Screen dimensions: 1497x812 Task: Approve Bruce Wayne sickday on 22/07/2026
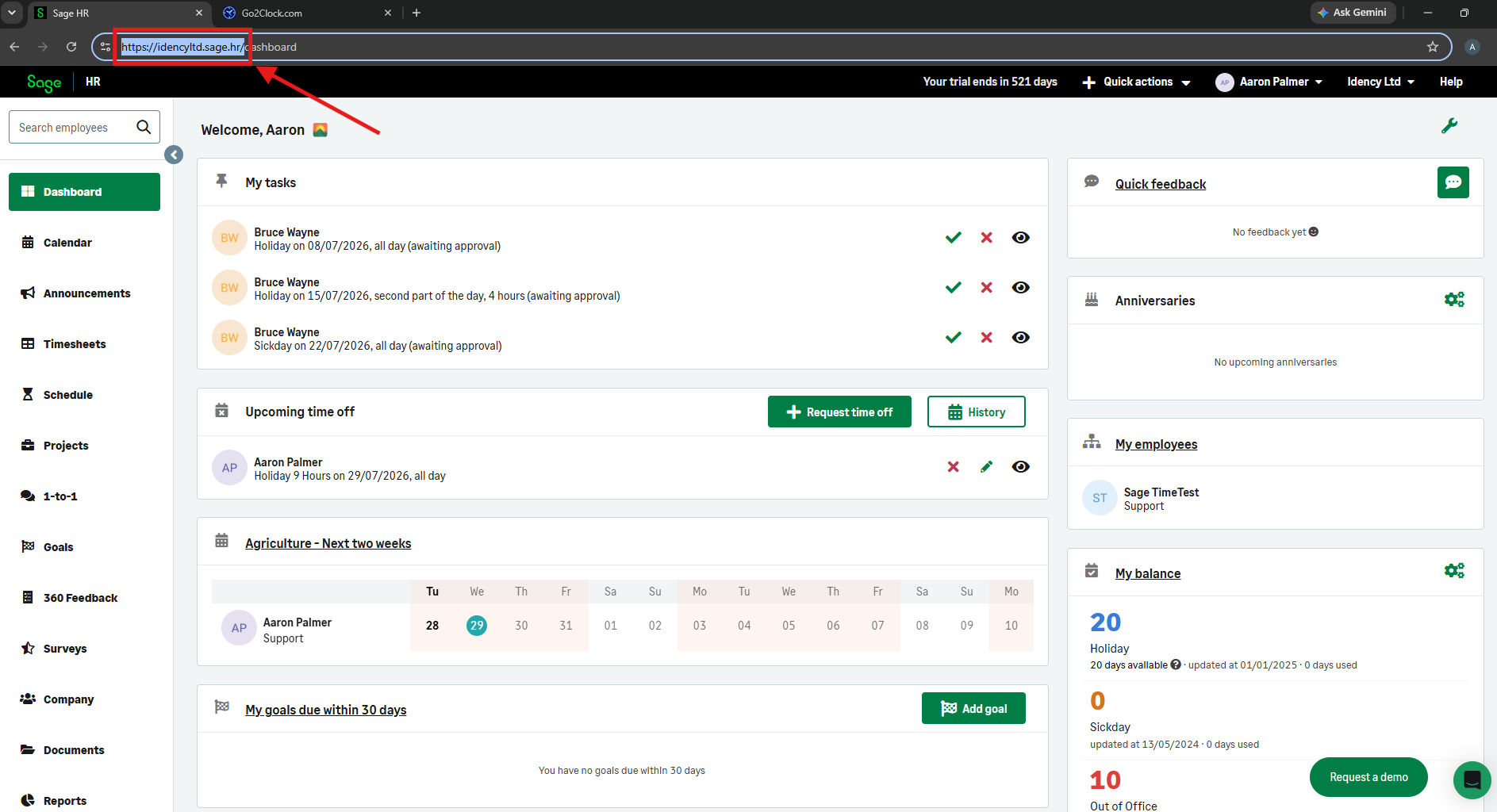(954, 338)
